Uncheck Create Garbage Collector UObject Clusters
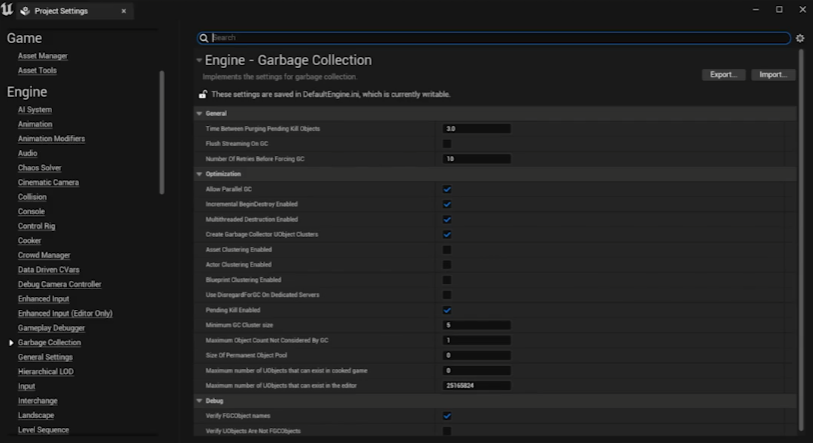 447,234
